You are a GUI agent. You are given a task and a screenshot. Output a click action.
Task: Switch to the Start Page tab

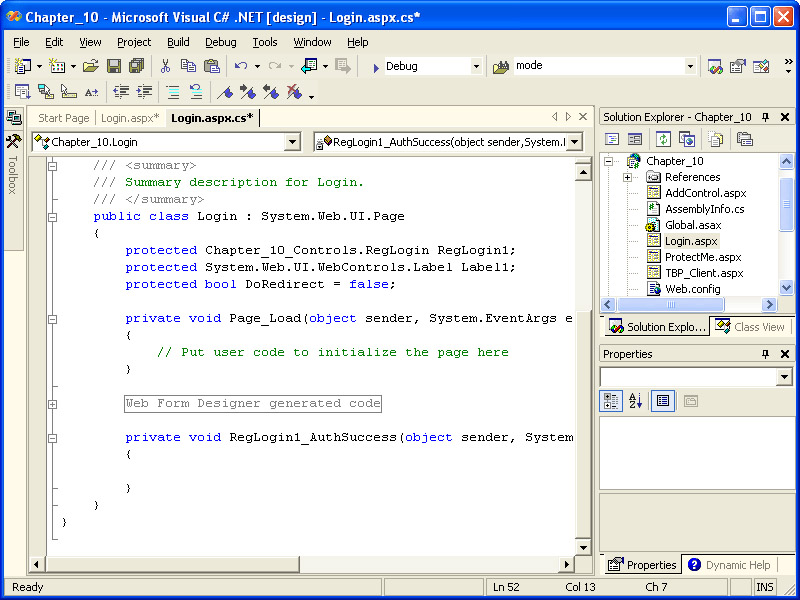point(63,118)
